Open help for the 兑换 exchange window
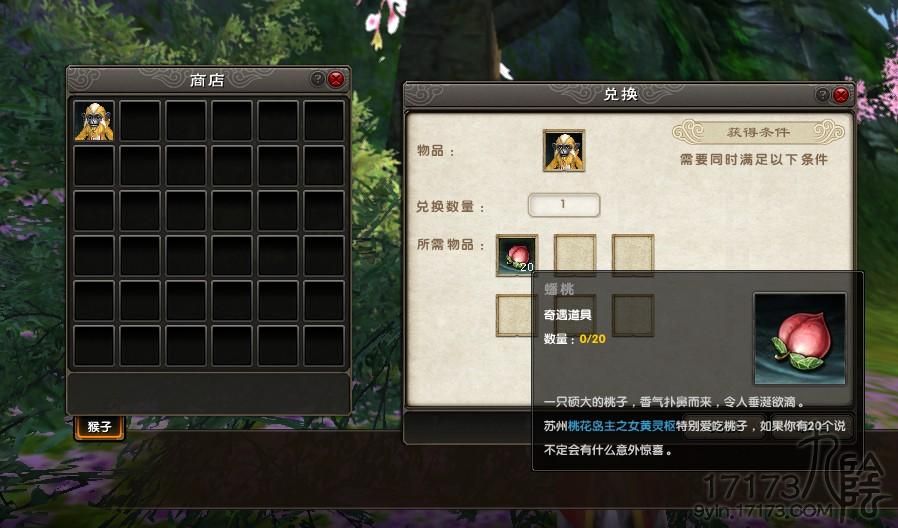898x528 pixels. (x=822, y=94)
